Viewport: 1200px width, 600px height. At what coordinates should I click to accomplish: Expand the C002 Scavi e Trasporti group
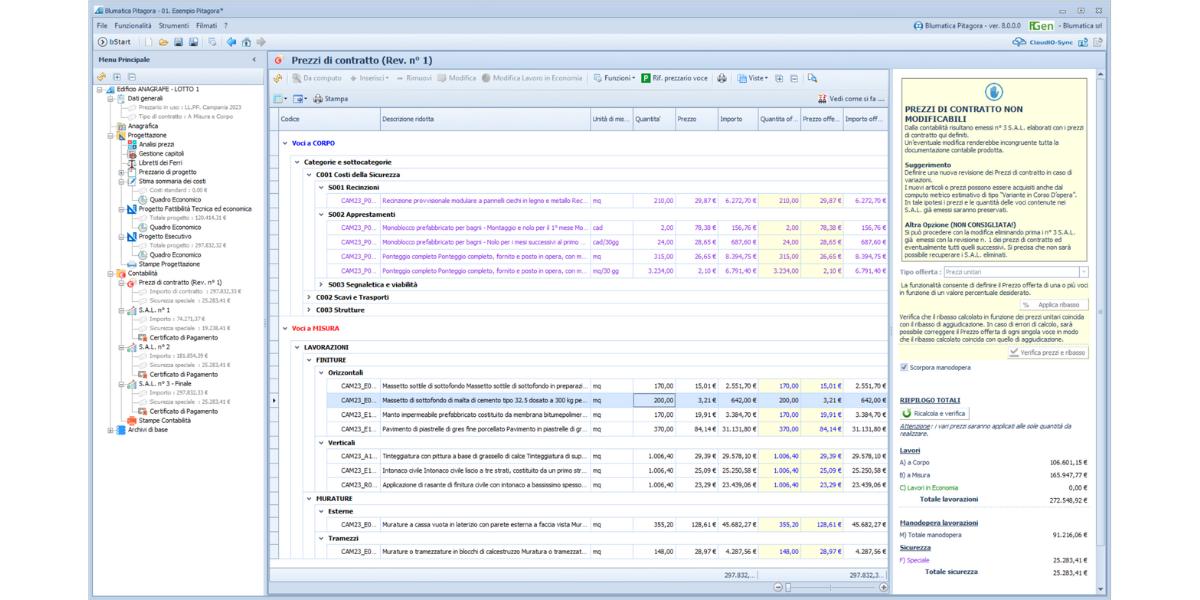coord(309,297)
